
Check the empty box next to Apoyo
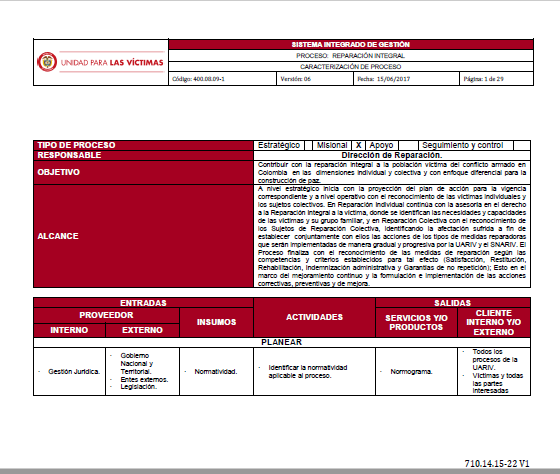pos(408,145)
